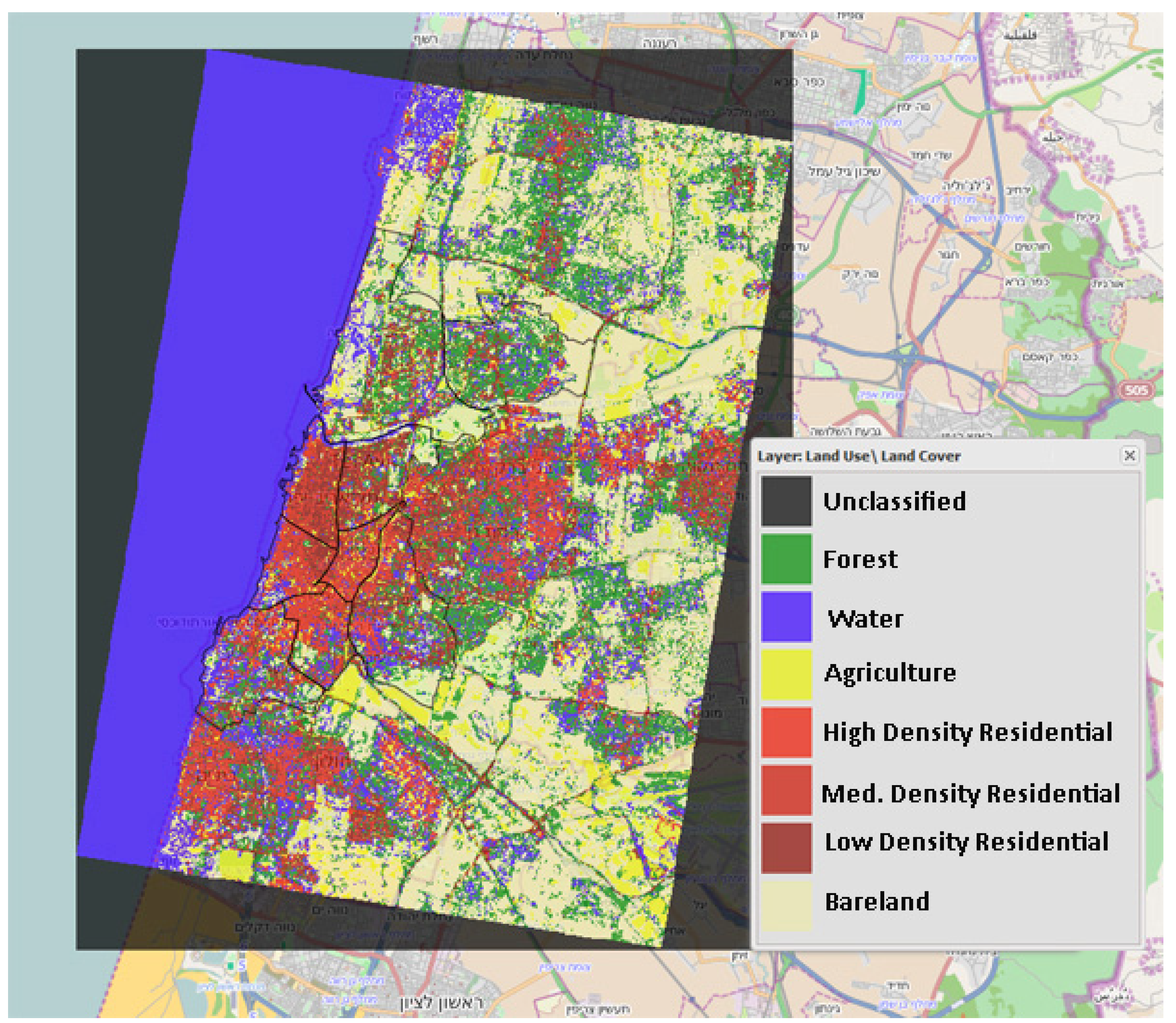The height and width of the screenshot is (1023, 1176).
Task: Close the Land Use\Land Cover legend panel
Action: pyautogui.click(x=1129, y=455)
